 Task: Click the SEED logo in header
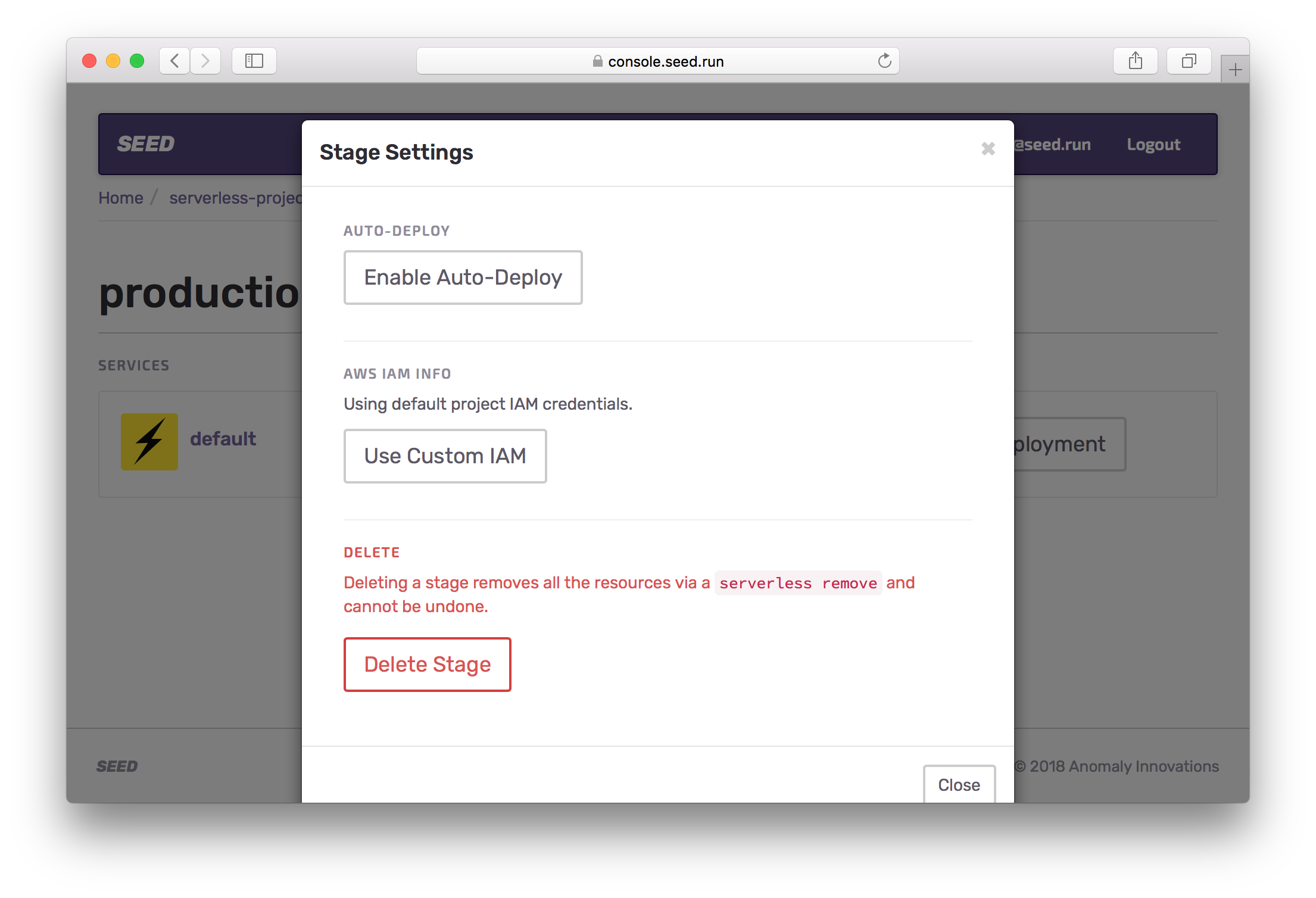[x=146, y=144]
